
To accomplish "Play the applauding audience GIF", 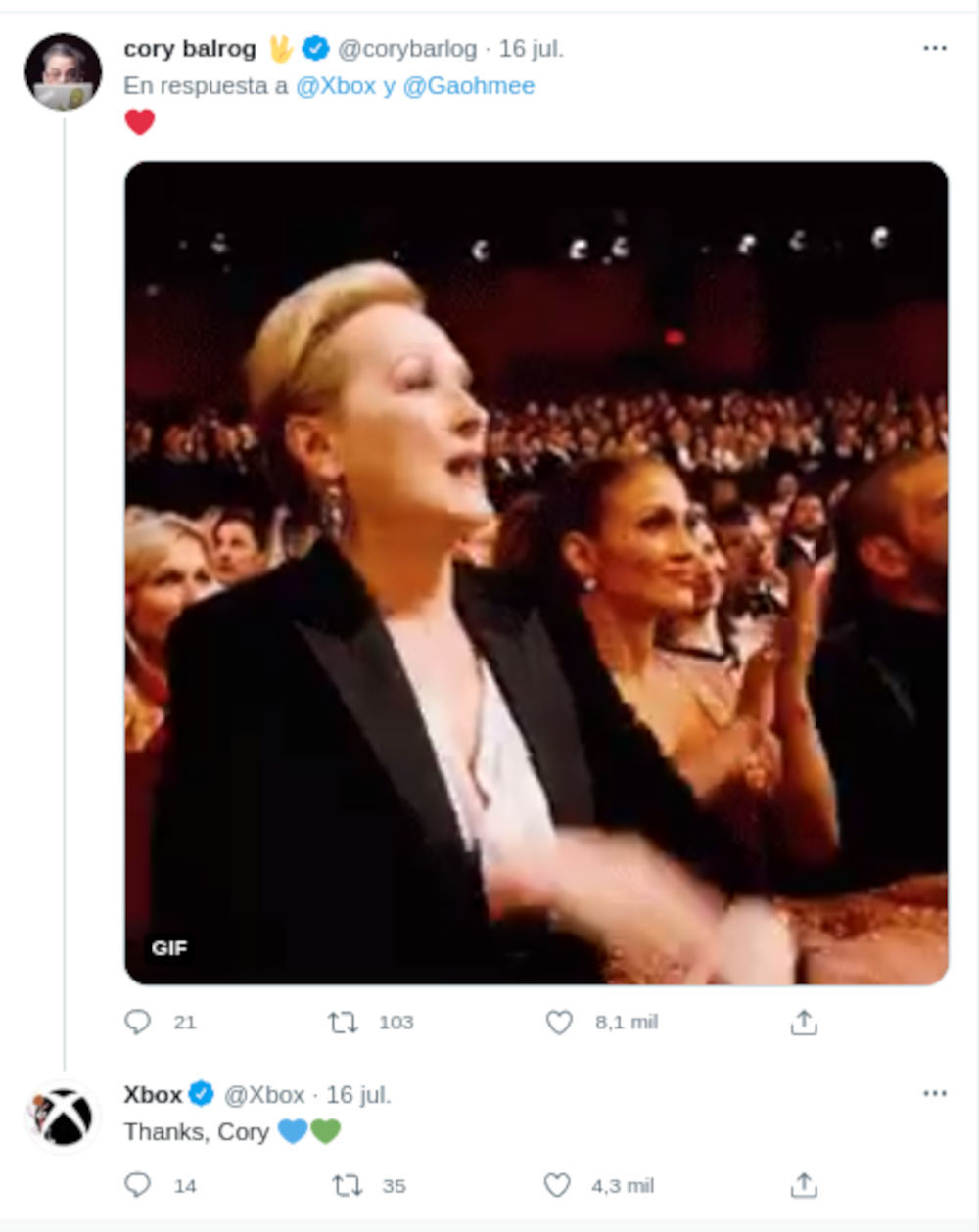I will (x=536, y=572).
